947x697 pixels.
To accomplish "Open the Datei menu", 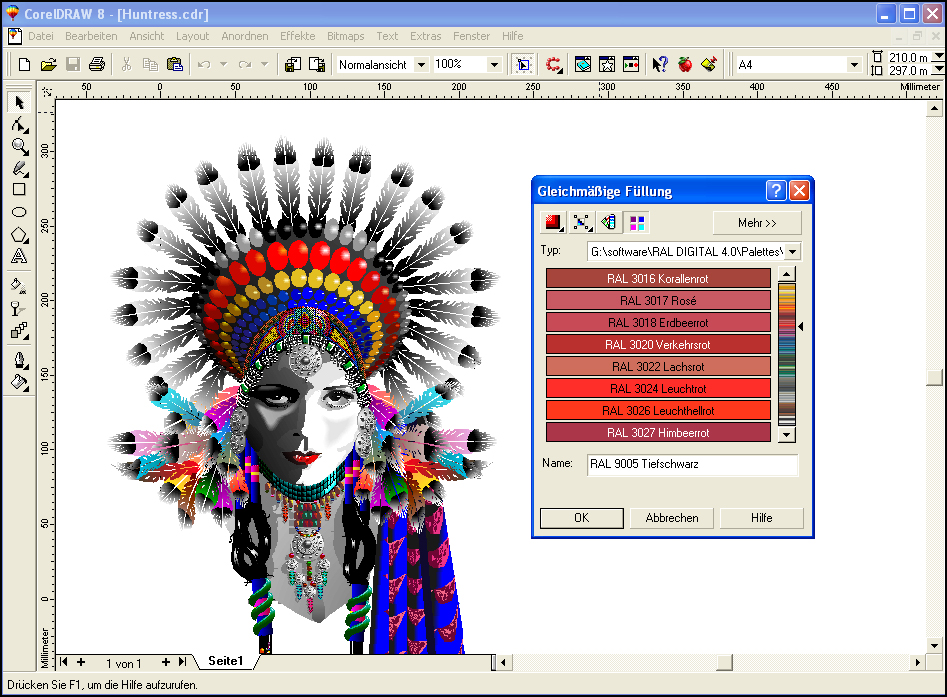I will [x=40, y=36].
